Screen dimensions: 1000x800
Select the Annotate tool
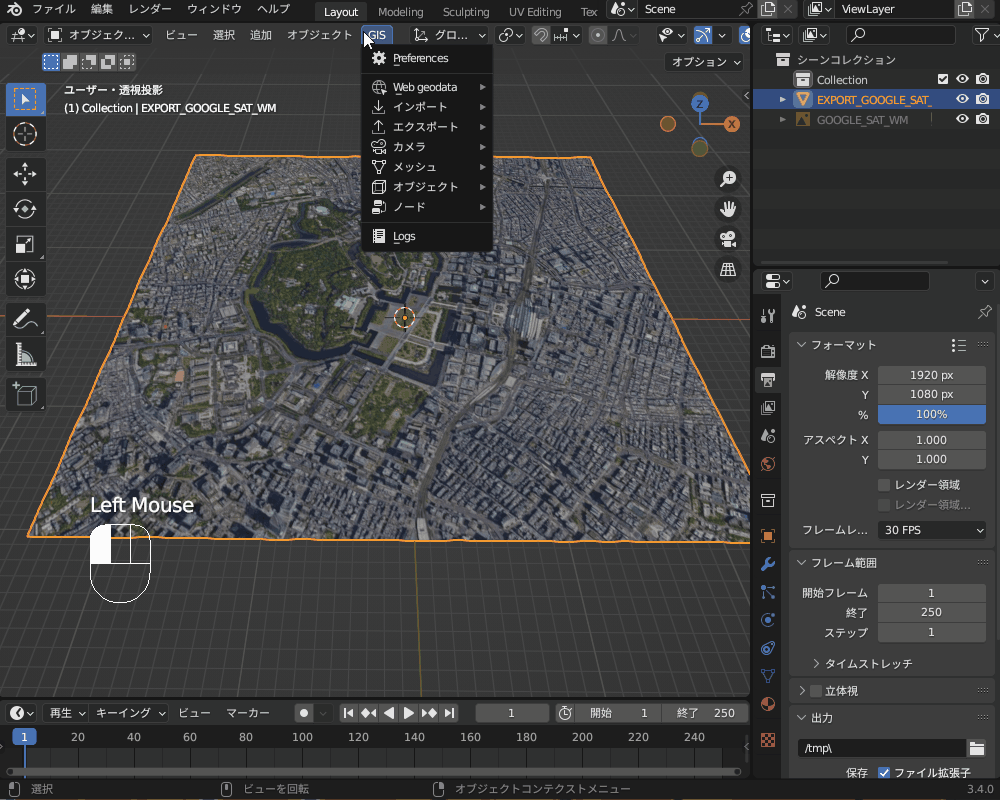pyautogui.click(x=25, y=319)
